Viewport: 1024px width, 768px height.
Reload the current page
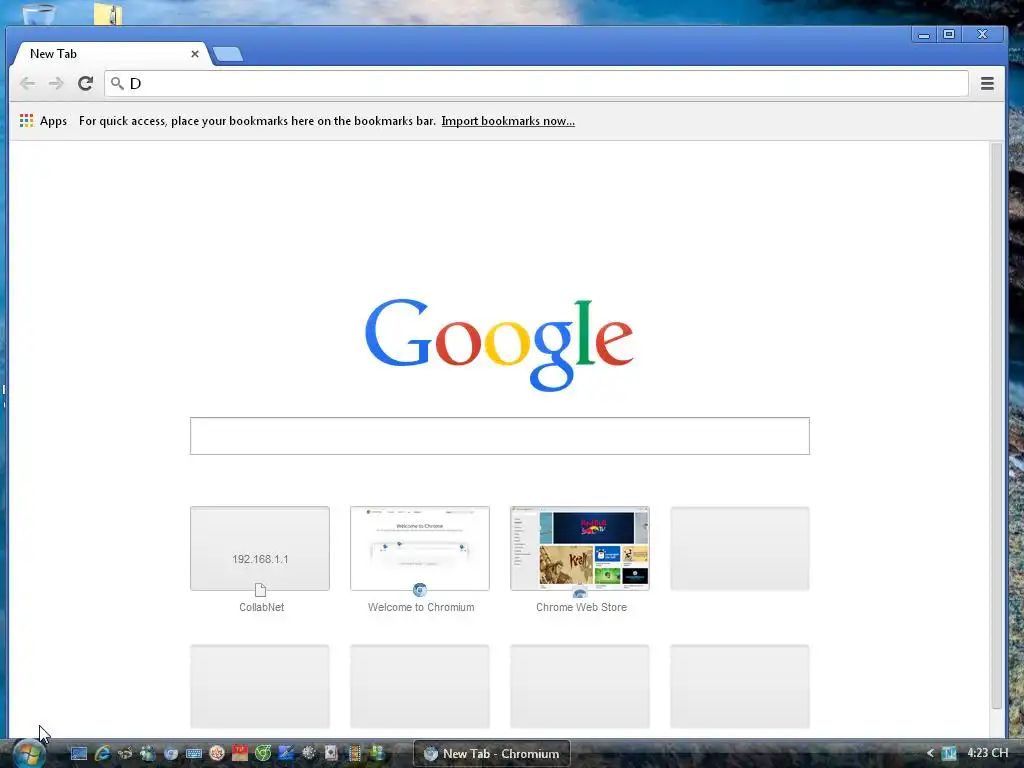(x=86, y=83)
